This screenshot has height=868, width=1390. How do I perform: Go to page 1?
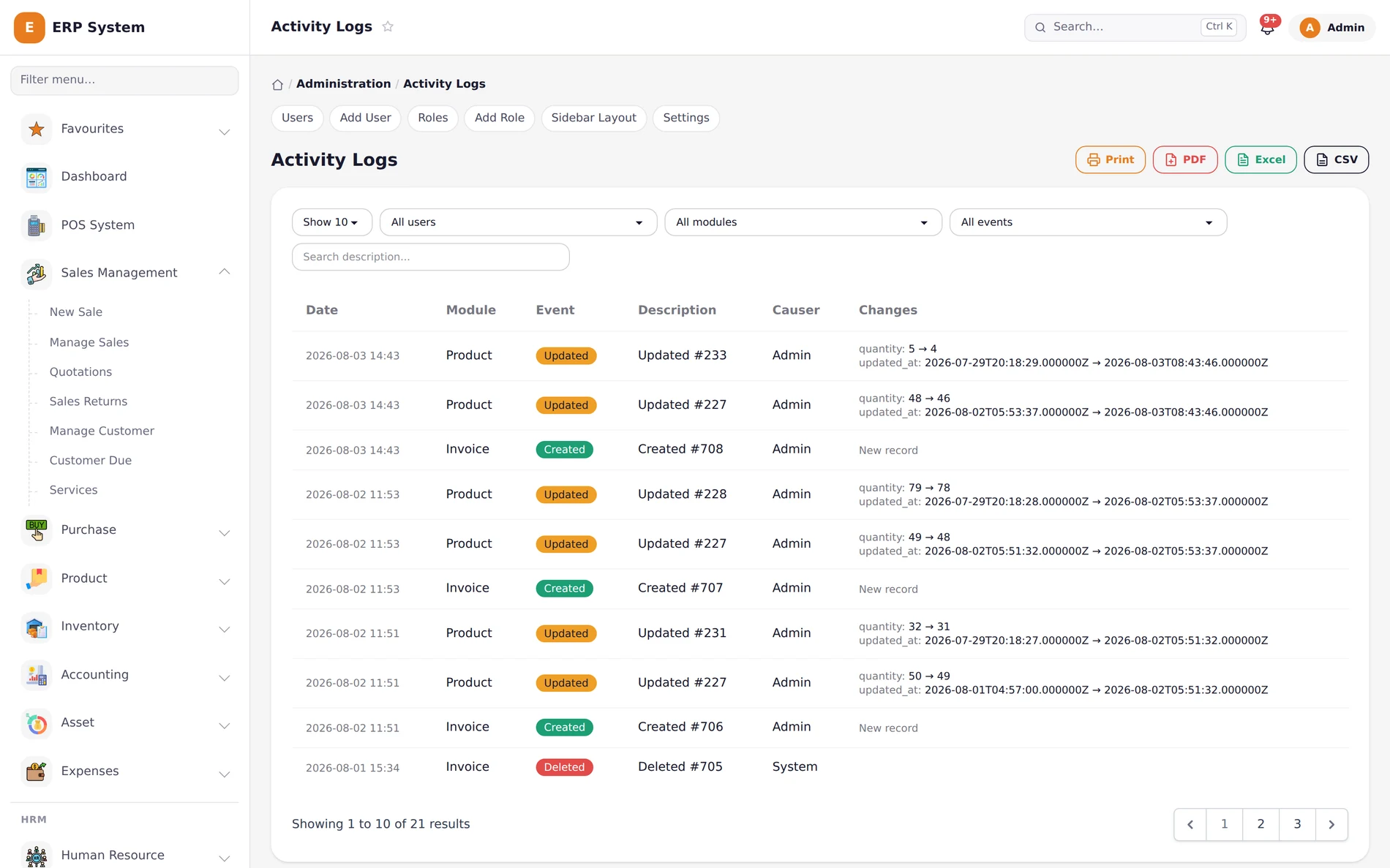tap(1224, 824)
